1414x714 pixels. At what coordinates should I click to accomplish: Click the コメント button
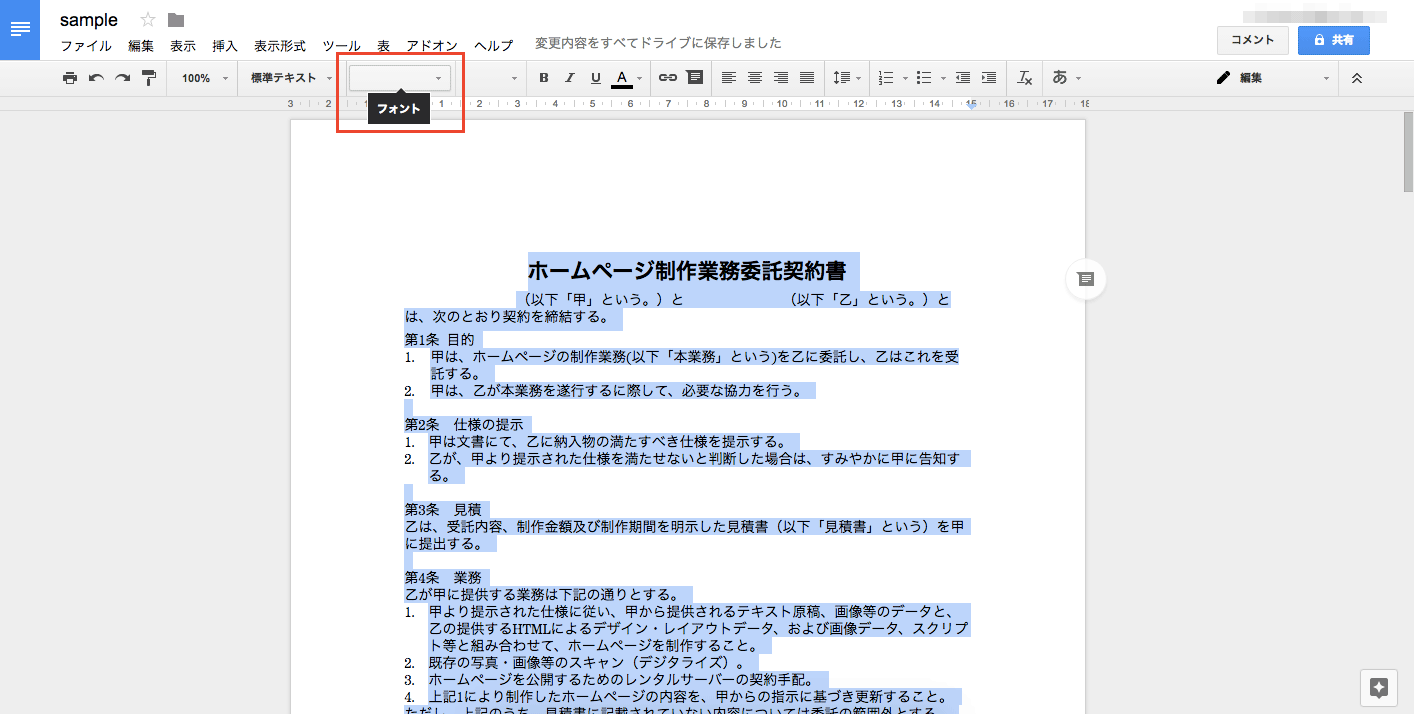[x=1252, y=40]
